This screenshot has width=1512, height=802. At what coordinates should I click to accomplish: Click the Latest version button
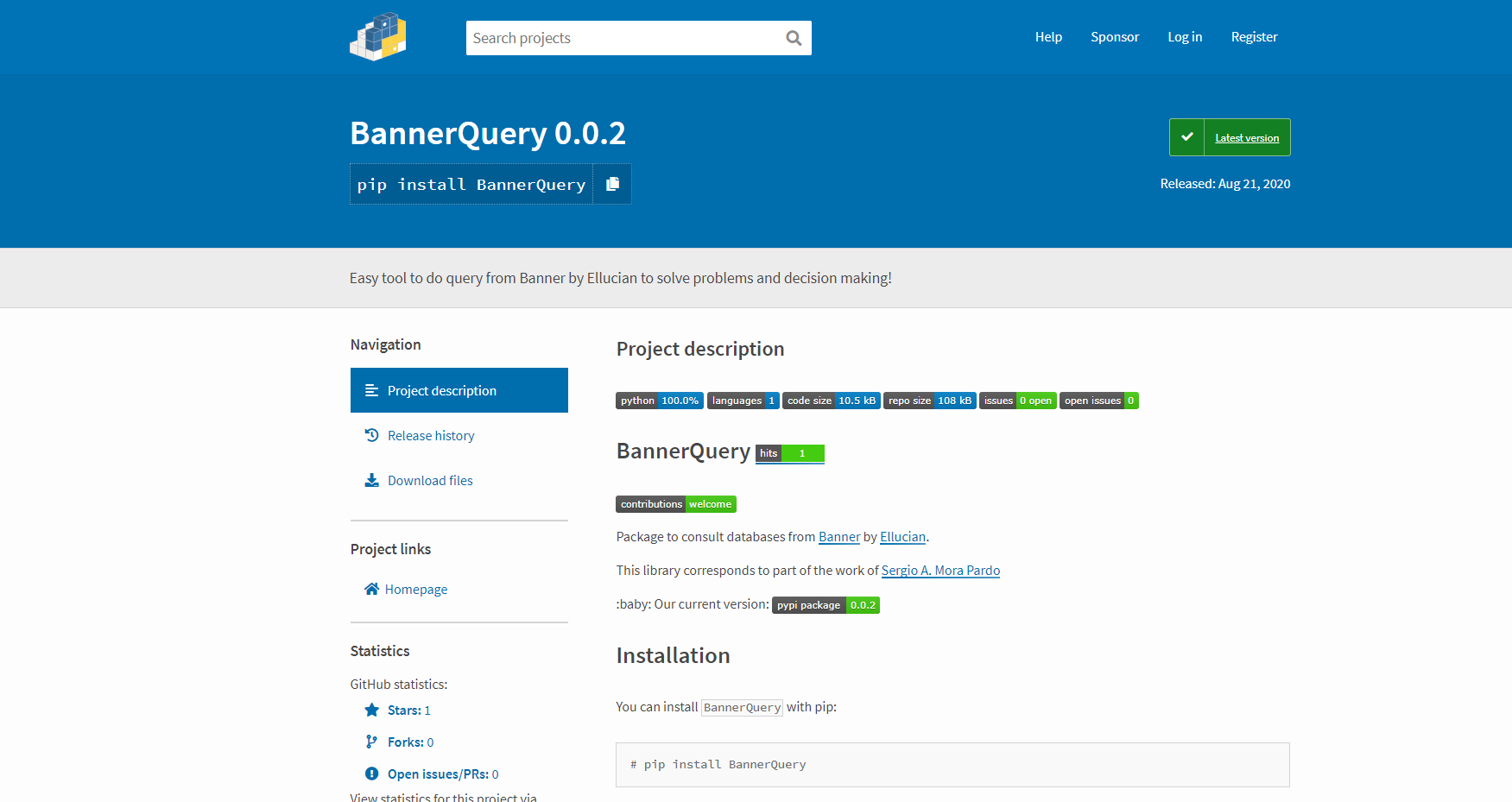(1246, 136)
